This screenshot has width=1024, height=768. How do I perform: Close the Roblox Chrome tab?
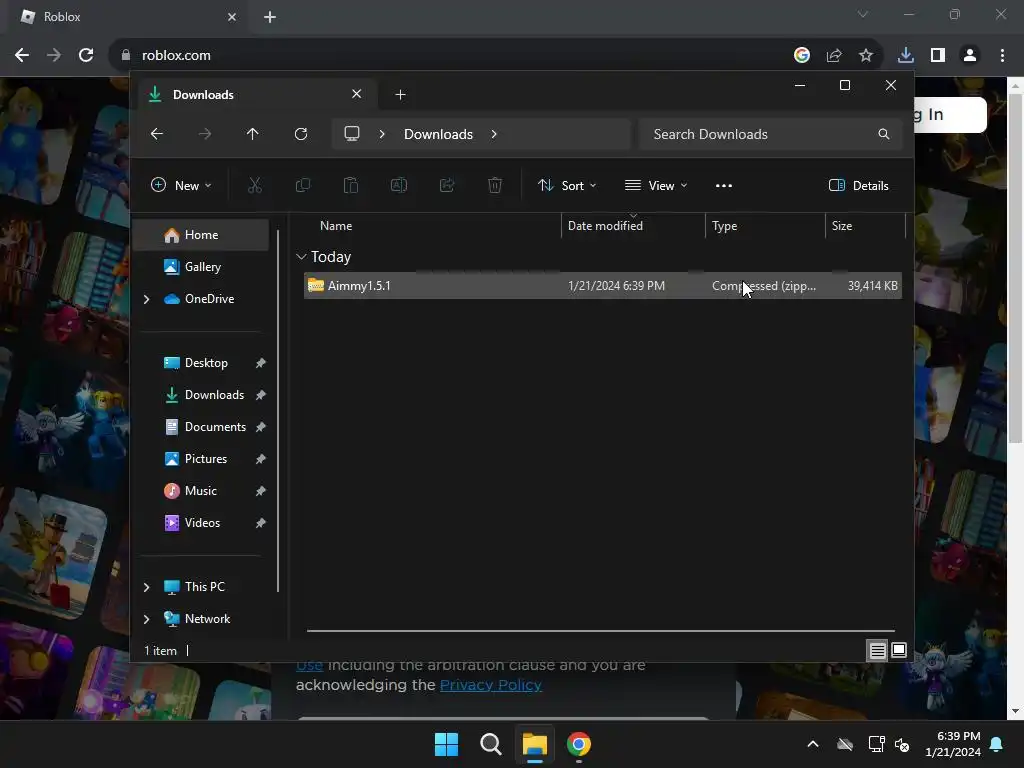[232, 17]
